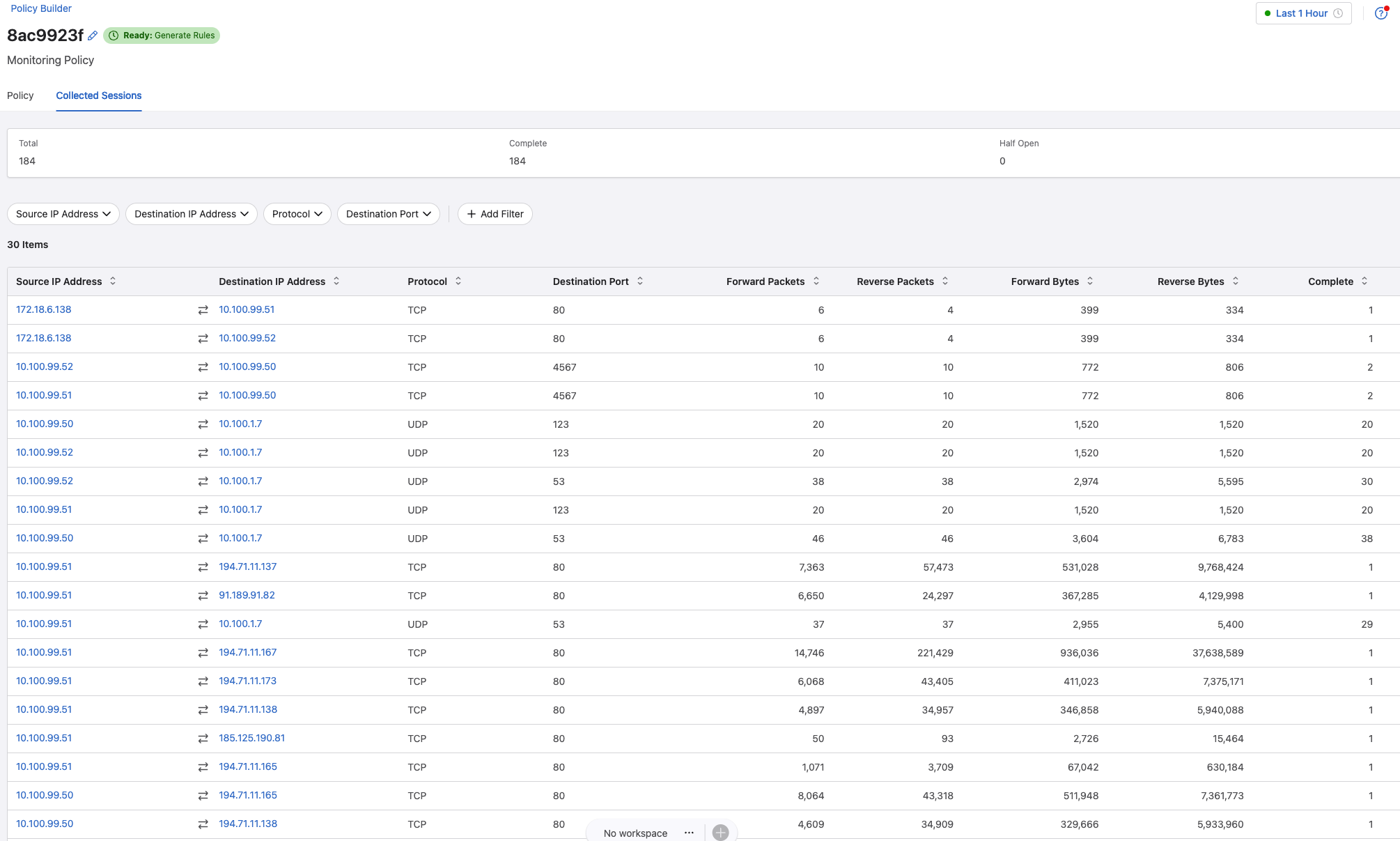The width and height of the screenshot is (1400, 841).
Task: Open the workspace ellipsis menu
Action: point(689,833)
